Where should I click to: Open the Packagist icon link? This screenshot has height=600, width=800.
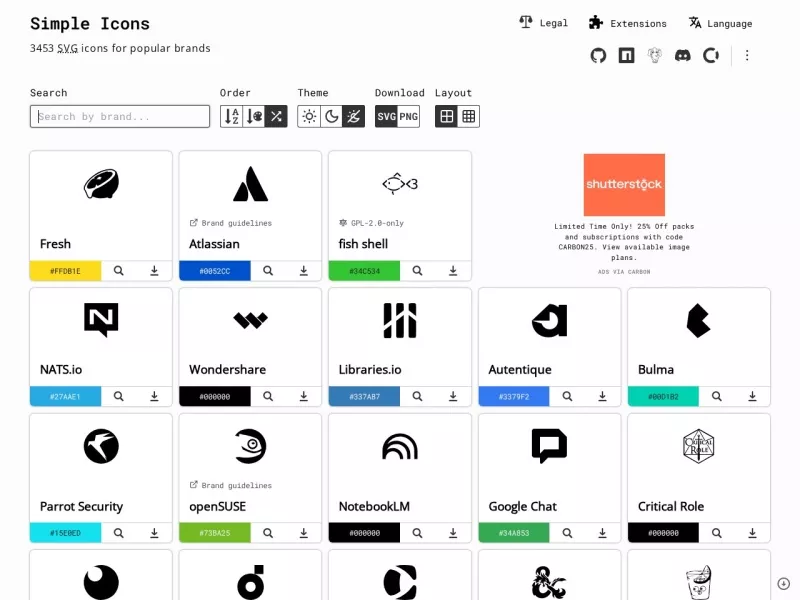tap(655, 55)
